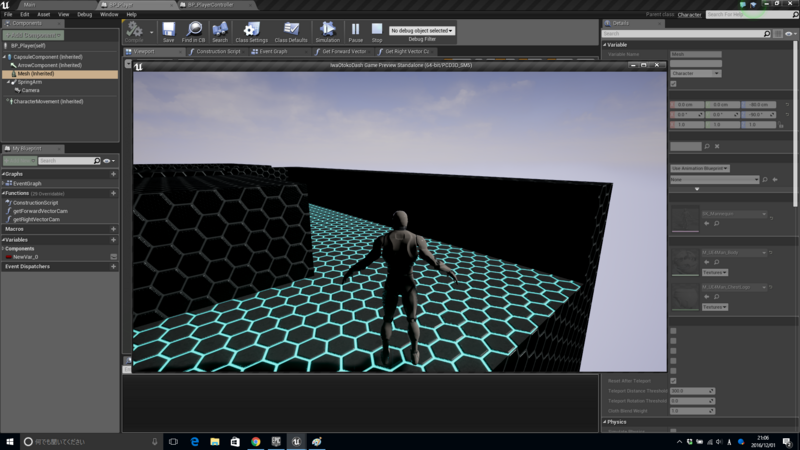This screenshot has width=800, height=450.
Task: Open M_UE4Man_Body material dropdown
Action: [x=734, y=253]
